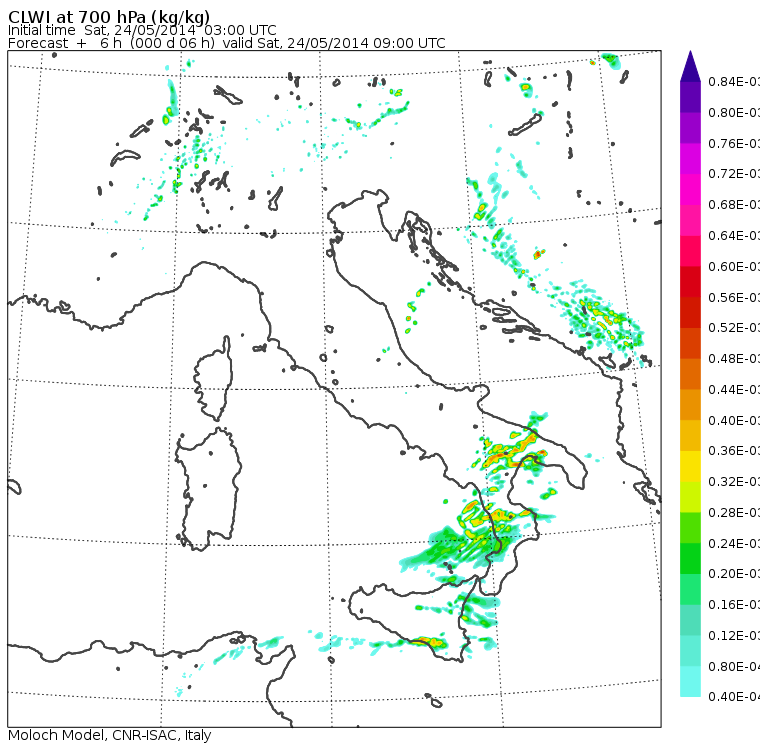Screen dimensions: 760x749
Task: Select the green band just below 0.24E-03
Action: pyautogui.click(x=690, y=558)
